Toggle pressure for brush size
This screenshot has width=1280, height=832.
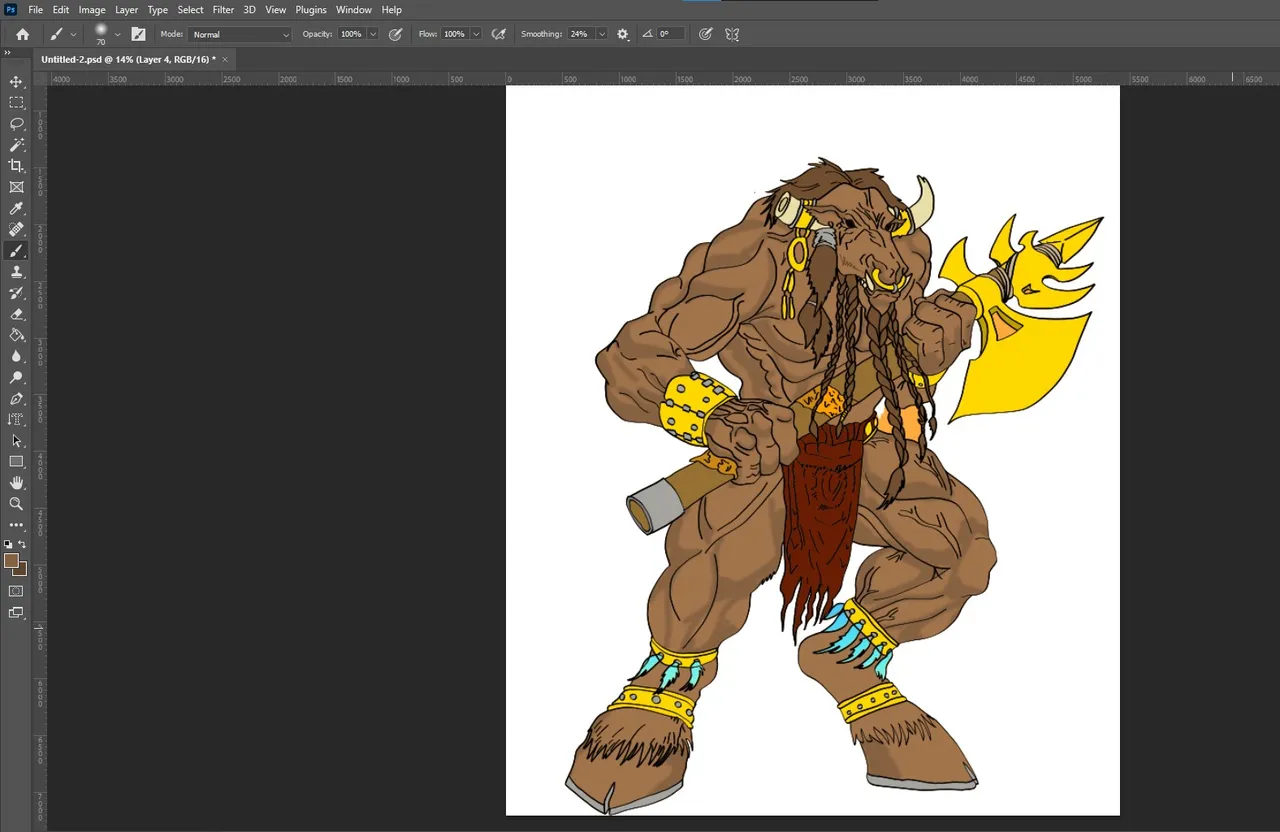705,34
